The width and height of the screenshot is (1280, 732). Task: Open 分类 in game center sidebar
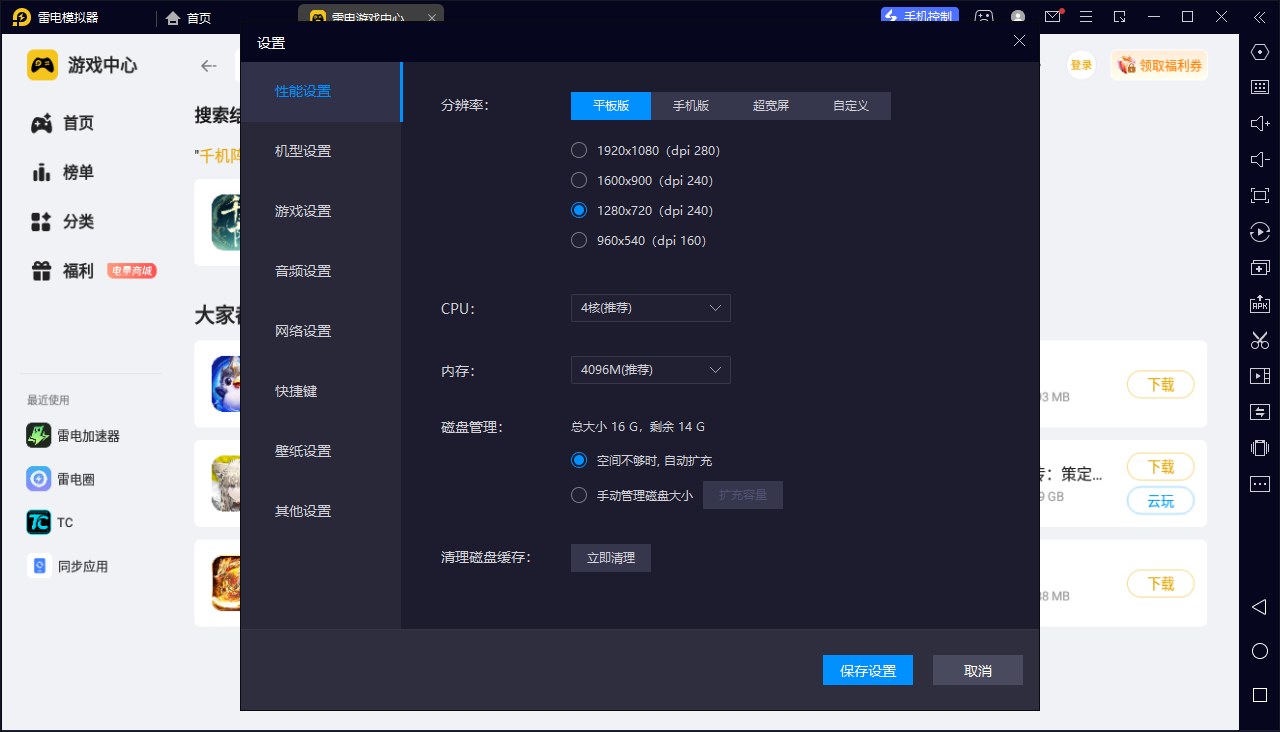[62, 221]
